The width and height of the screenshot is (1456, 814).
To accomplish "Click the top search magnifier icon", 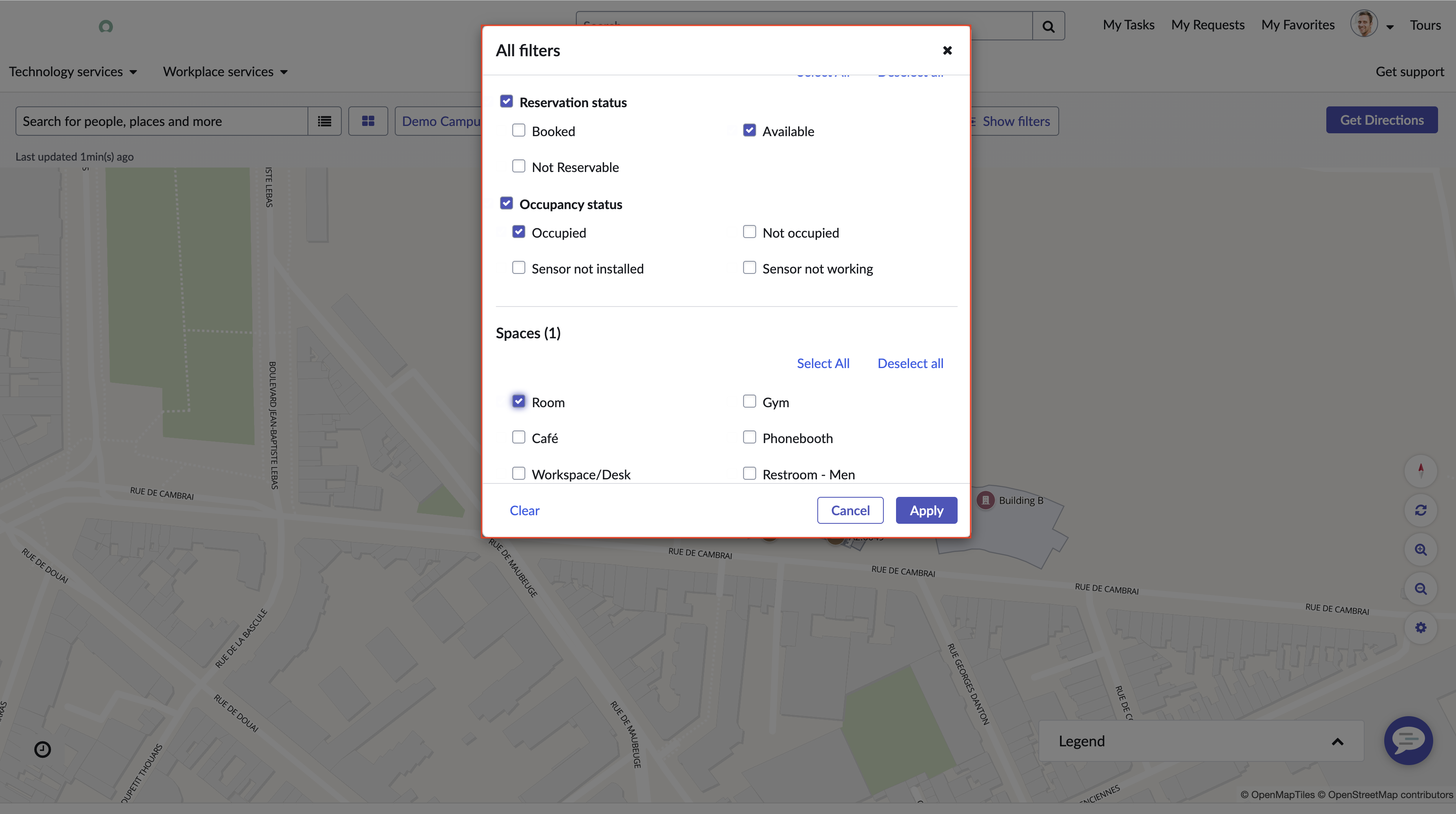I will click(x=1049, y=26).
